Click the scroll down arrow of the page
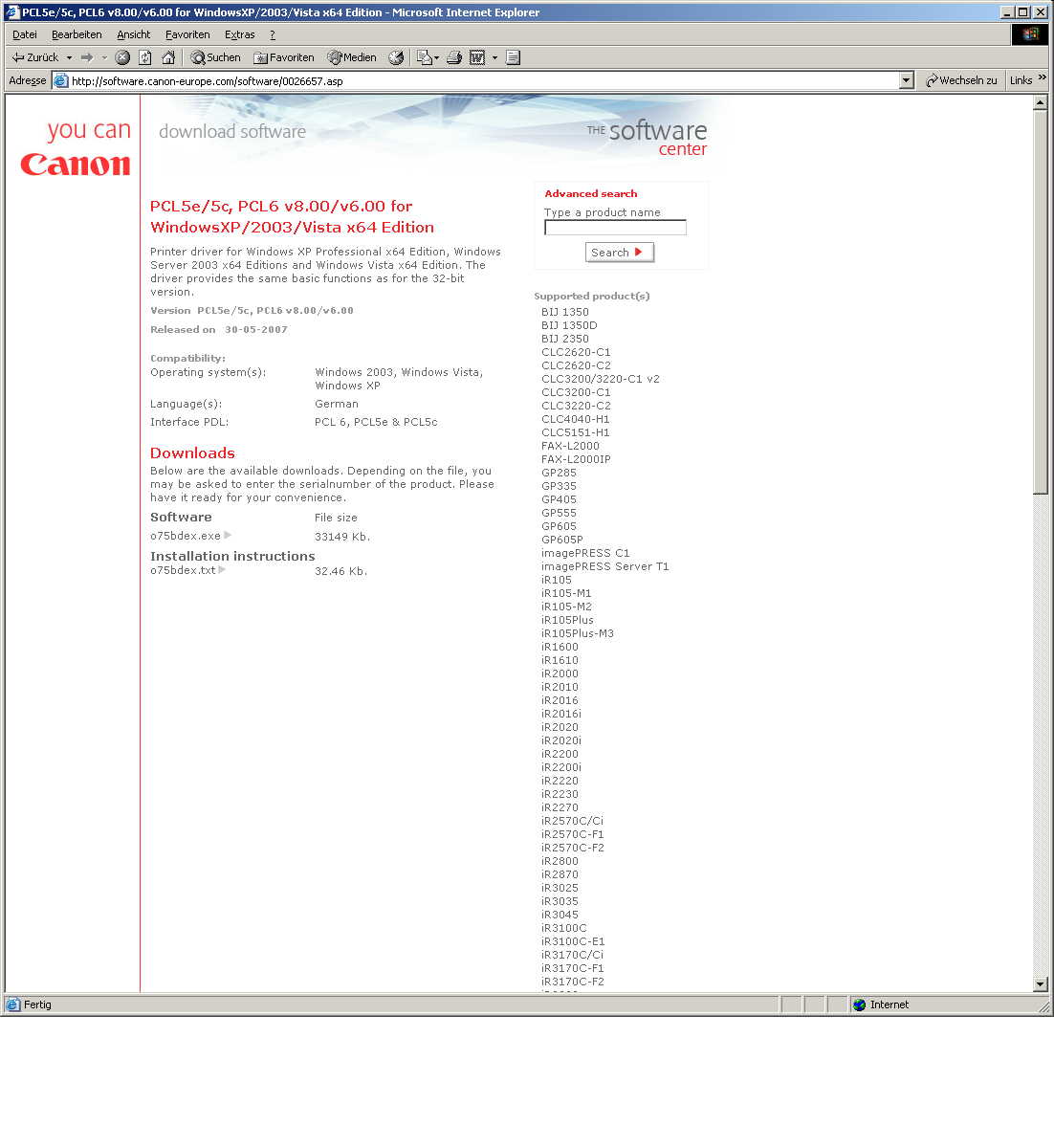 point(1041,983)
